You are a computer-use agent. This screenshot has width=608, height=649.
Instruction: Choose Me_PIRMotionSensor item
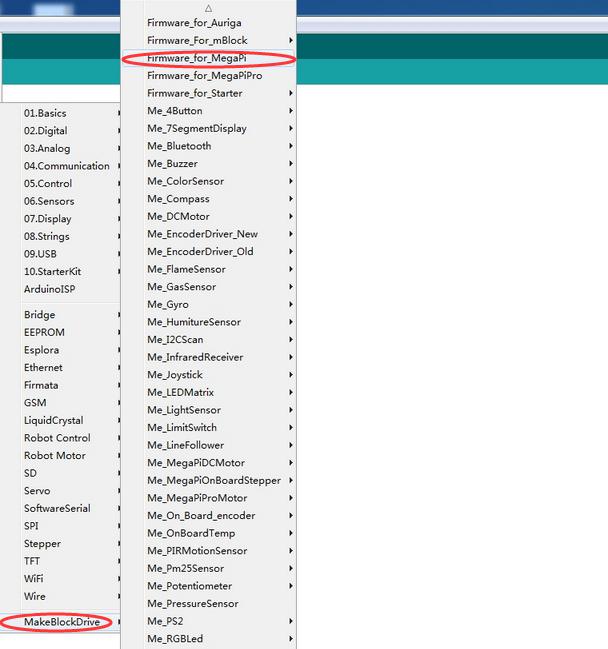(209, 550)
